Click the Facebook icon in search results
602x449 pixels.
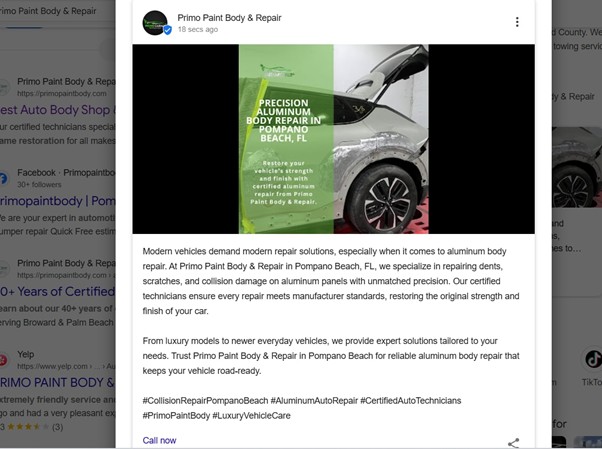3,179
